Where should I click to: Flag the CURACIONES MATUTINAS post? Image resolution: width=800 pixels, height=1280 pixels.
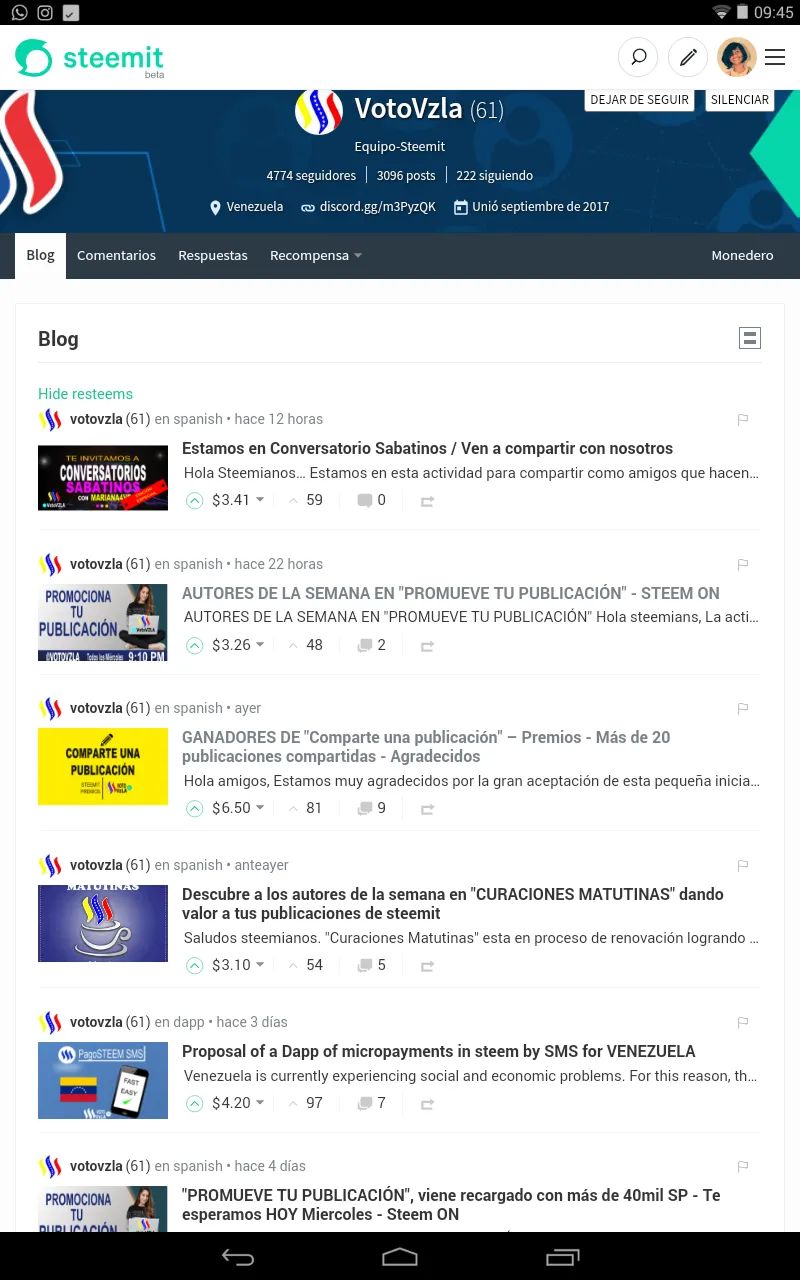click(743, 865)
